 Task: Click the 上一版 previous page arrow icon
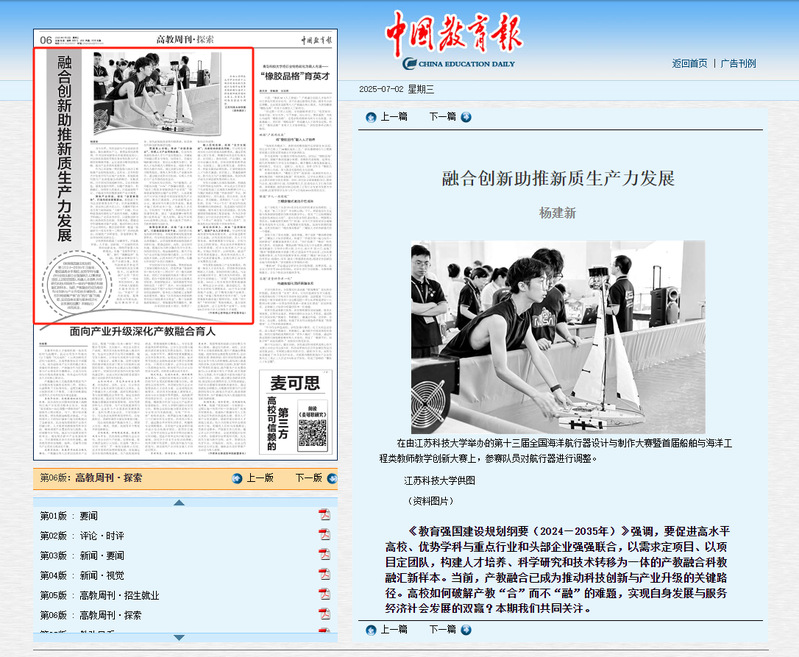(237, 478)
